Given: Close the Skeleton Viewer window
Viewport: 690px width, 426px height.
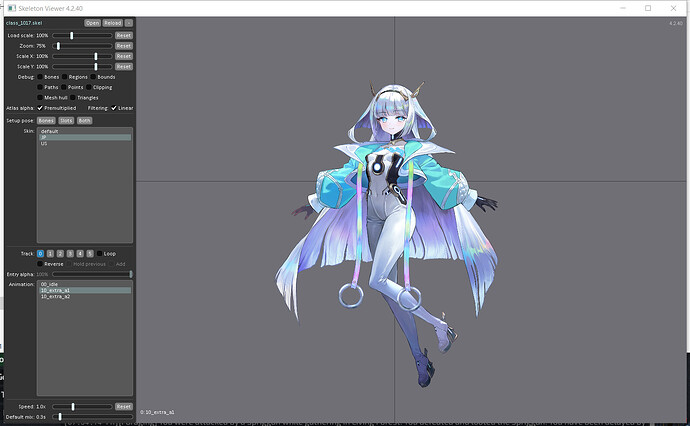Looking at the screenshot, I should 673,8.
